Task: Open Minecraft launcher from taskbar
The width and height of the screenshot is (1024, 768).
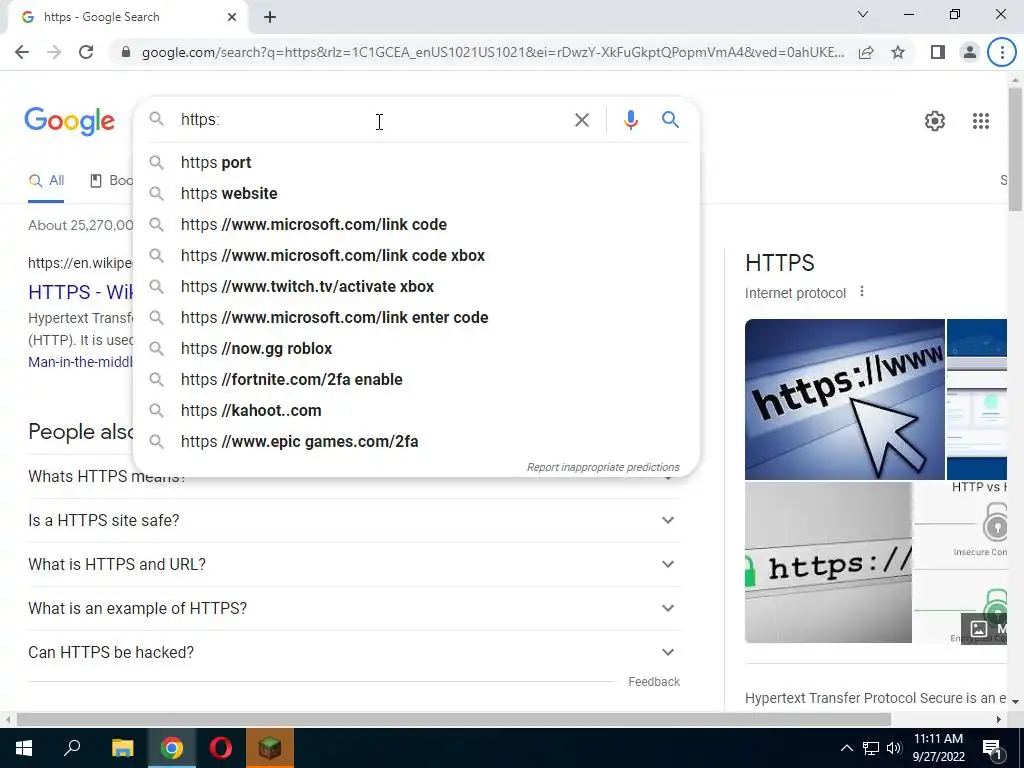Action: (x=270, y=748)
